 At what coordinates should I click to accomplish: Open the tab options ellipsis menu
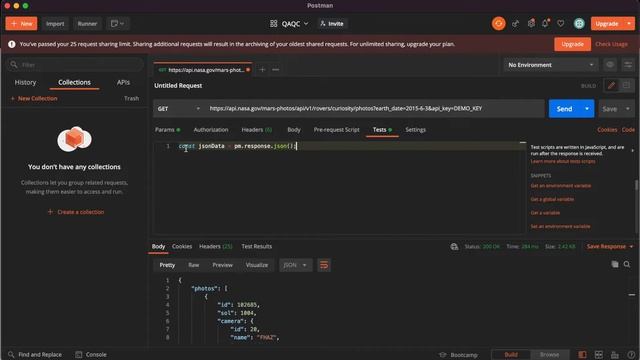276,70
